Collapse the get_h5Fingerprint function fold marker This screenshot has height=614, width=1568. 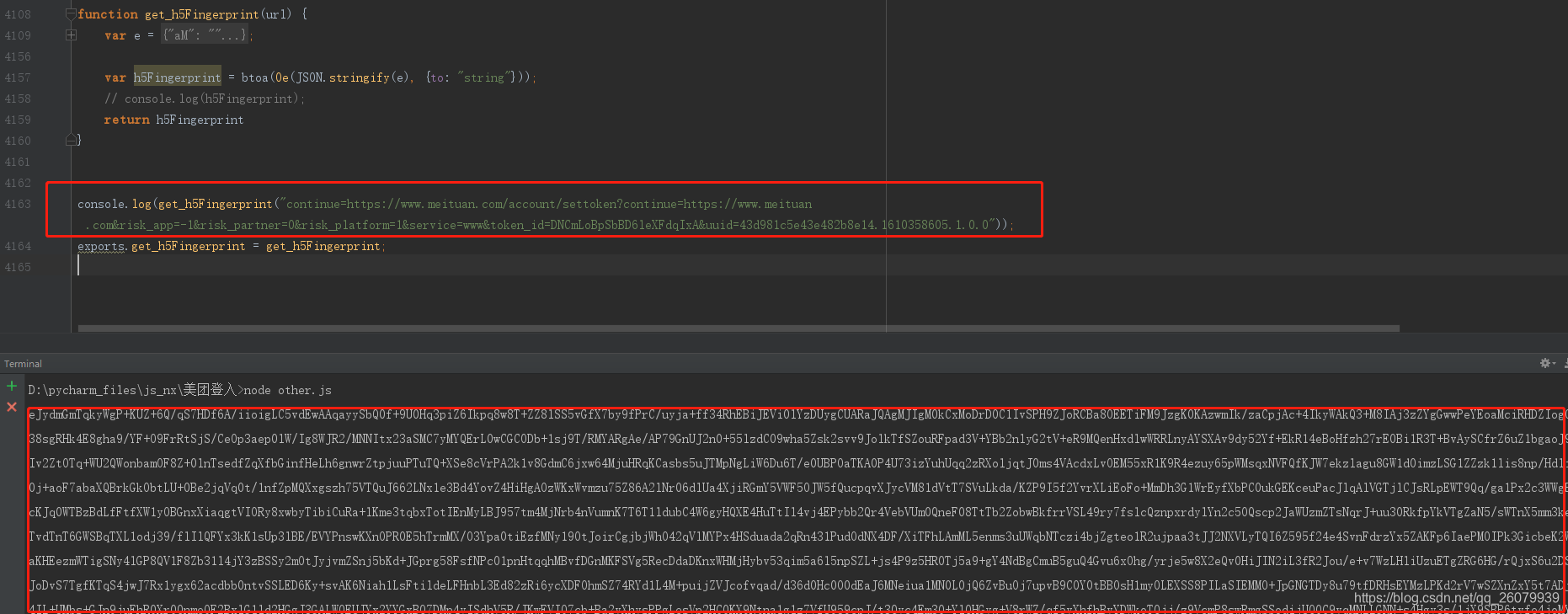coord(72,13)
